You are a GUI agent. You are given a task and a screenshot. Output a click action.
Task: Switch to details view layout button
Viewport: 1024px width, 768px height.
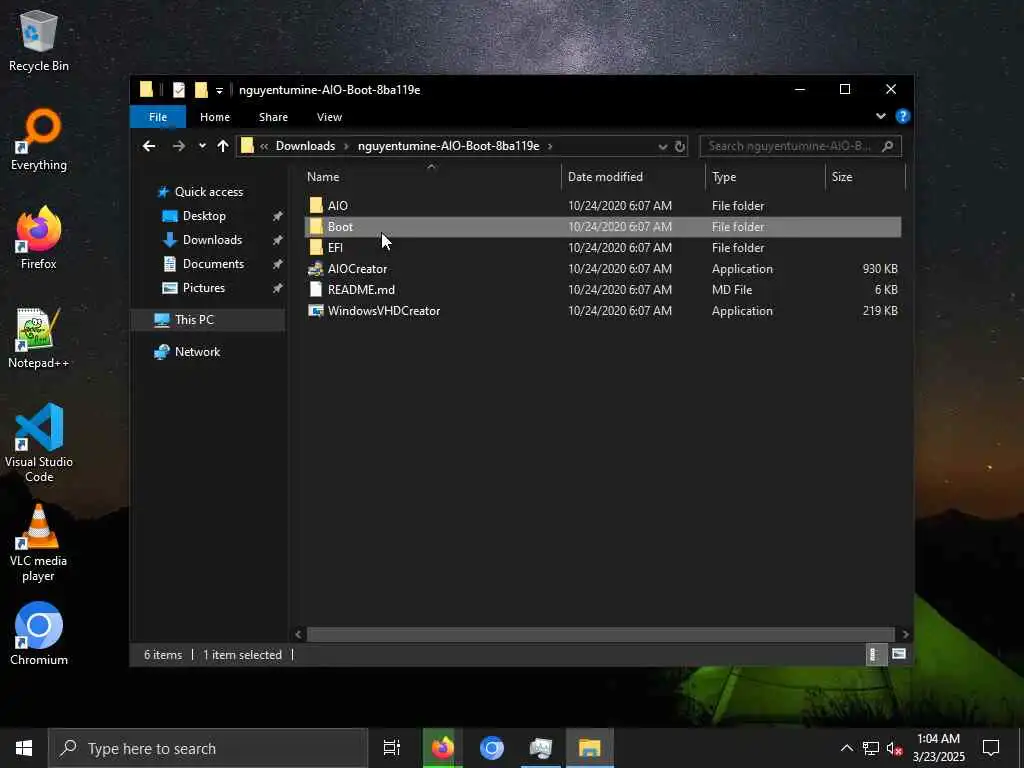874,654
